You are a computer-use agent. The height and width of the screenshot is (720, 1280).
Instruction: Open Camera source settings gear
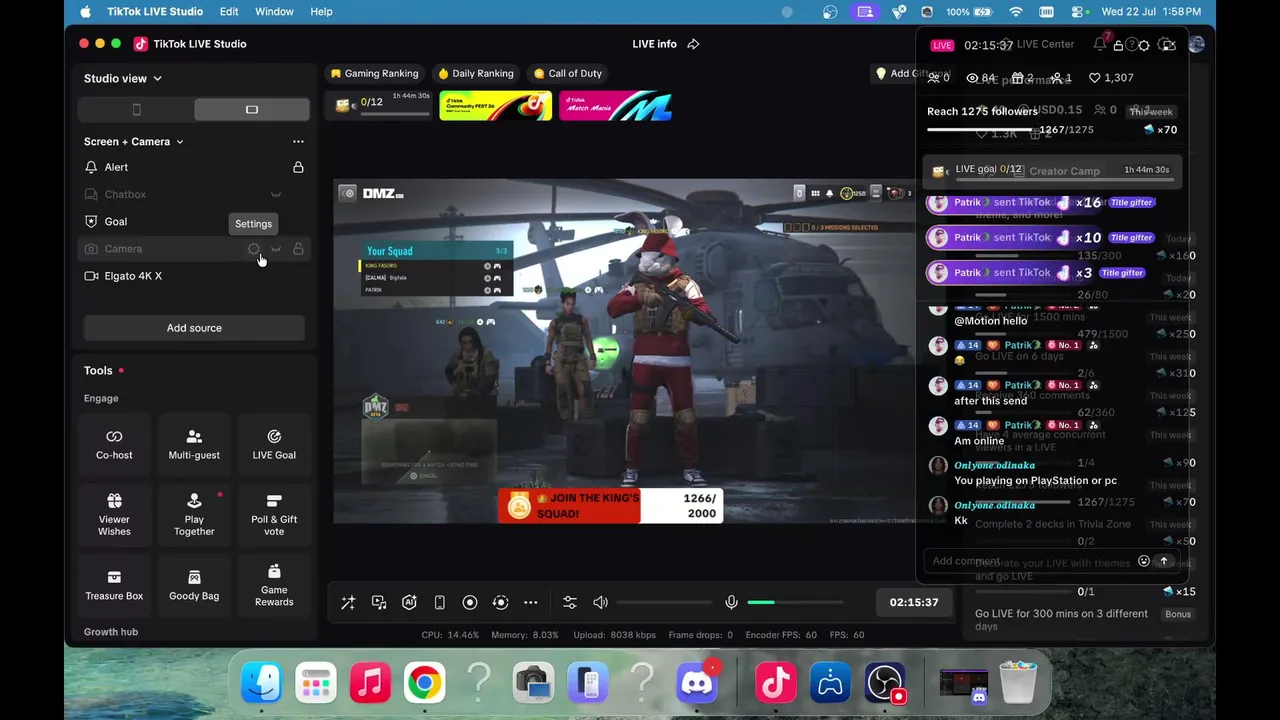coord(254,249)
